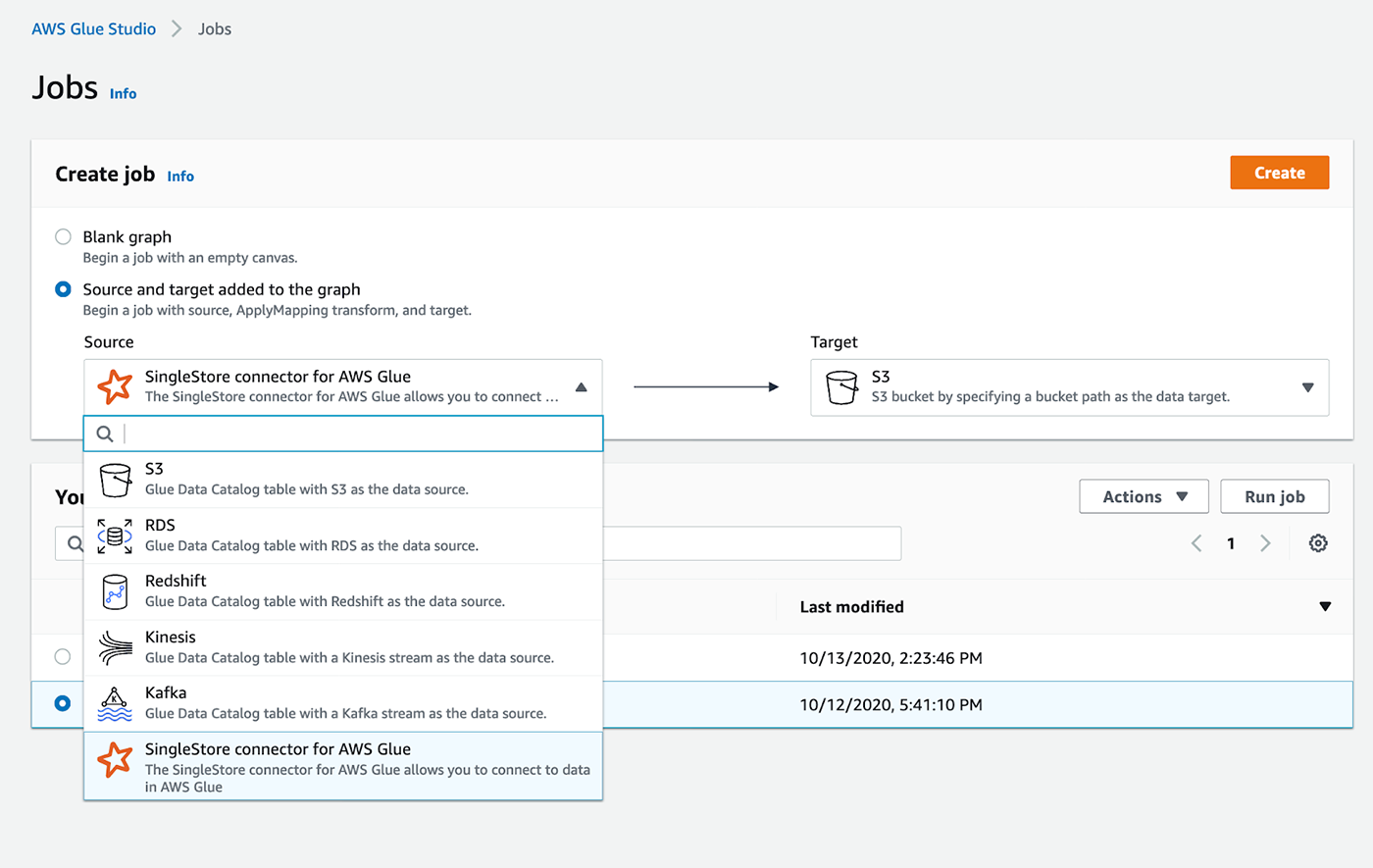Open Info link next to Create job

180,177
